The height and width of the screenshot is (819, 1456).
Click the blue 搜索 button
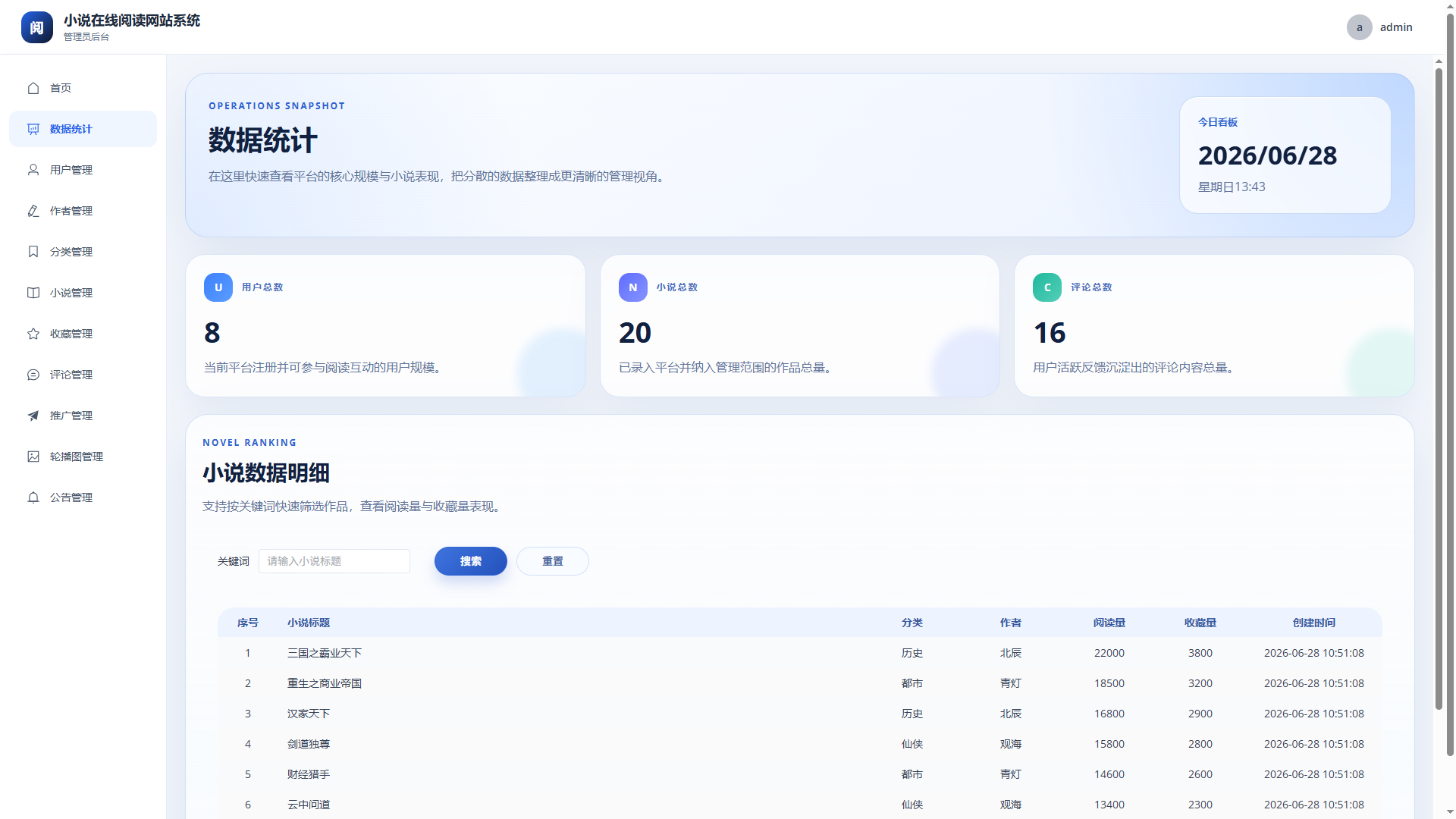click(471, 561)
